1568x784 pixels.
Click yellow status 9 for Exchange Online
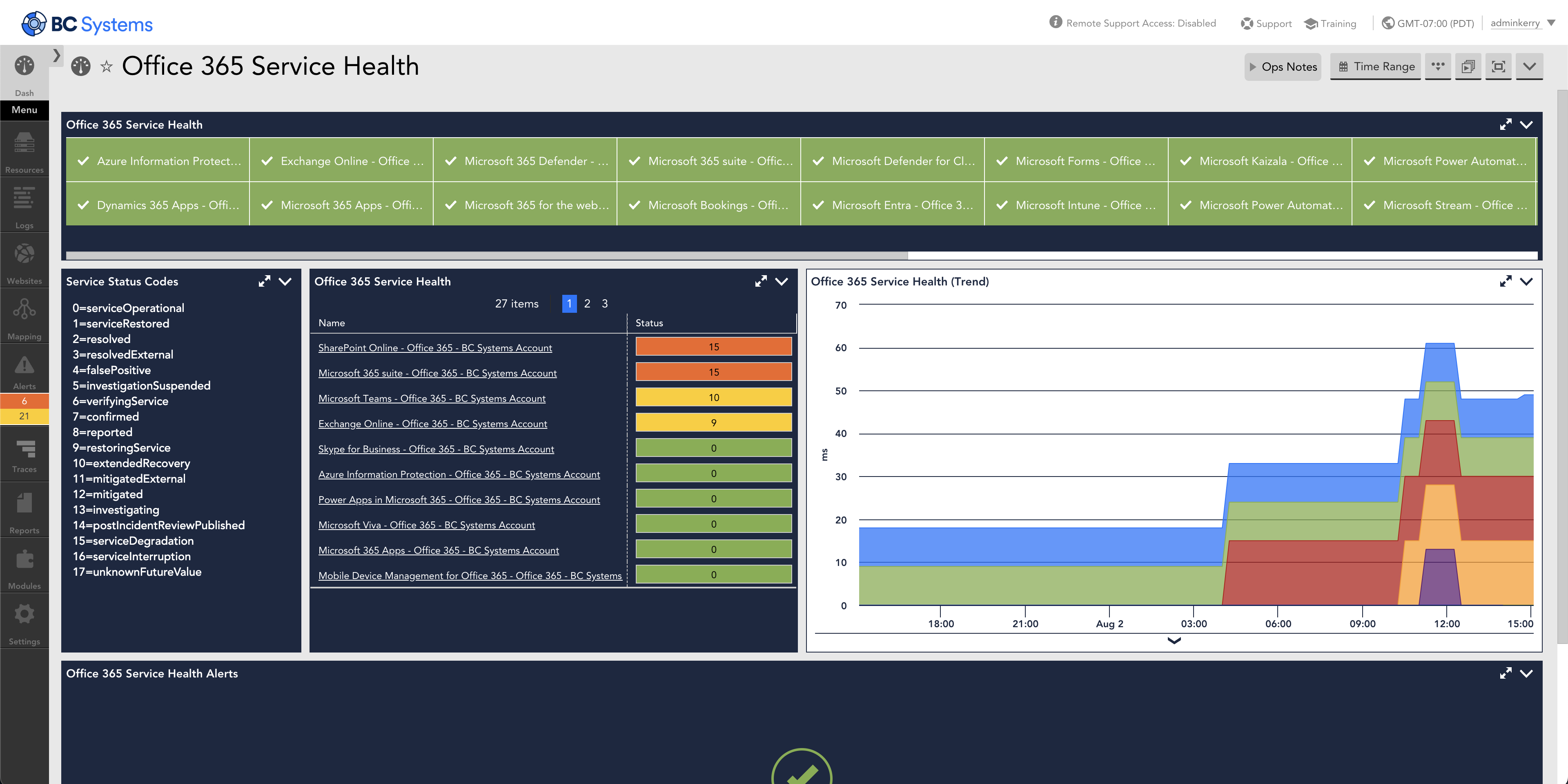713,423
